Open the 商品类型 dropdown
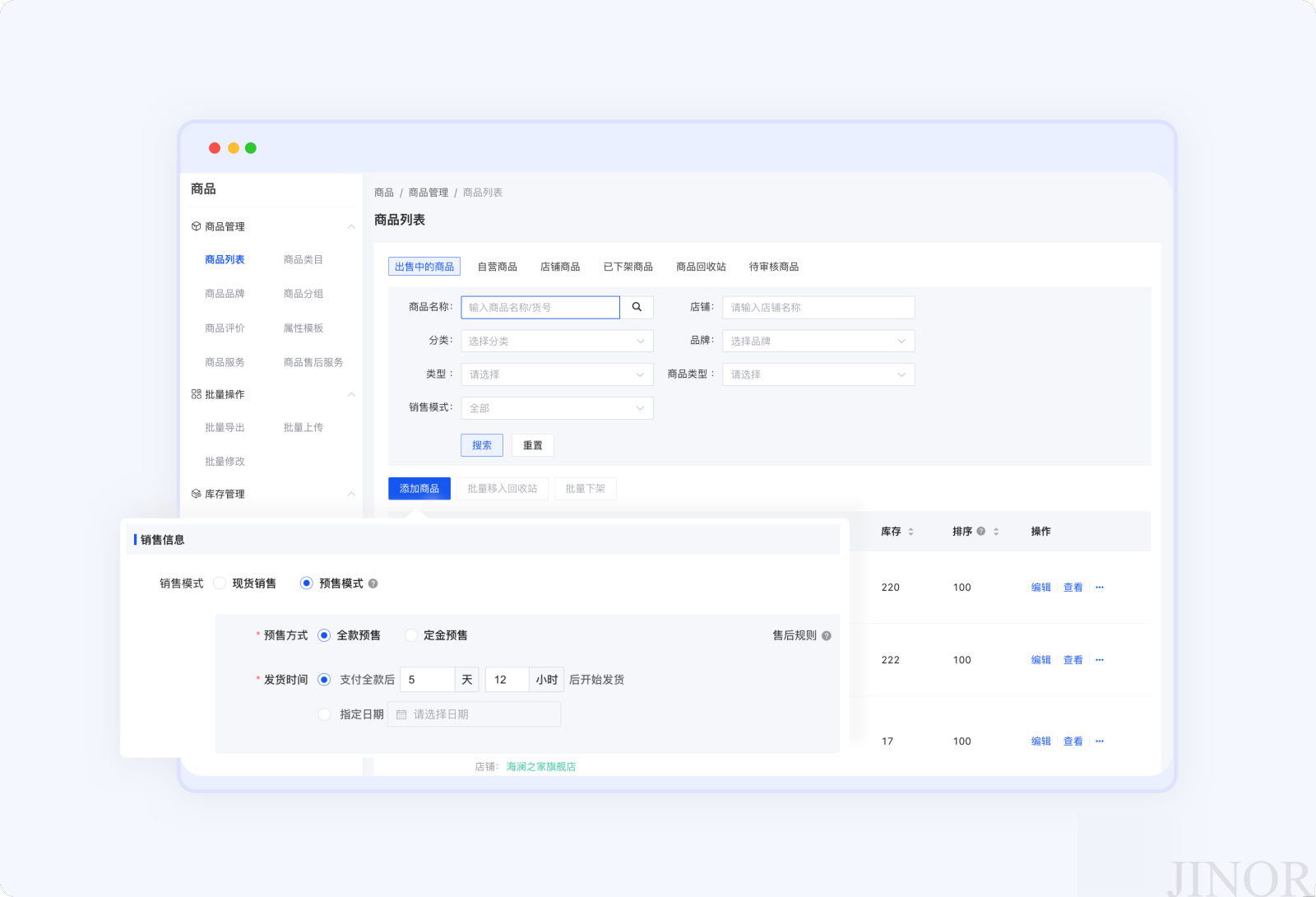This screenshot has height=897, width=1316. click(818, 374)
